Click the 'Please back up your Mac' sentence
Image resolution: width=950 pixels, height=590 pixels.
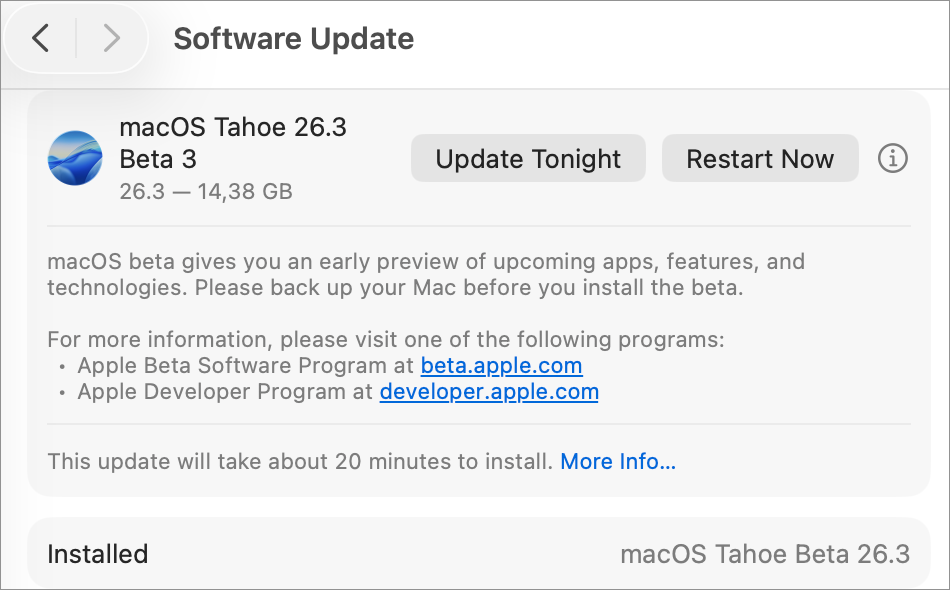[x=470, y=289]
